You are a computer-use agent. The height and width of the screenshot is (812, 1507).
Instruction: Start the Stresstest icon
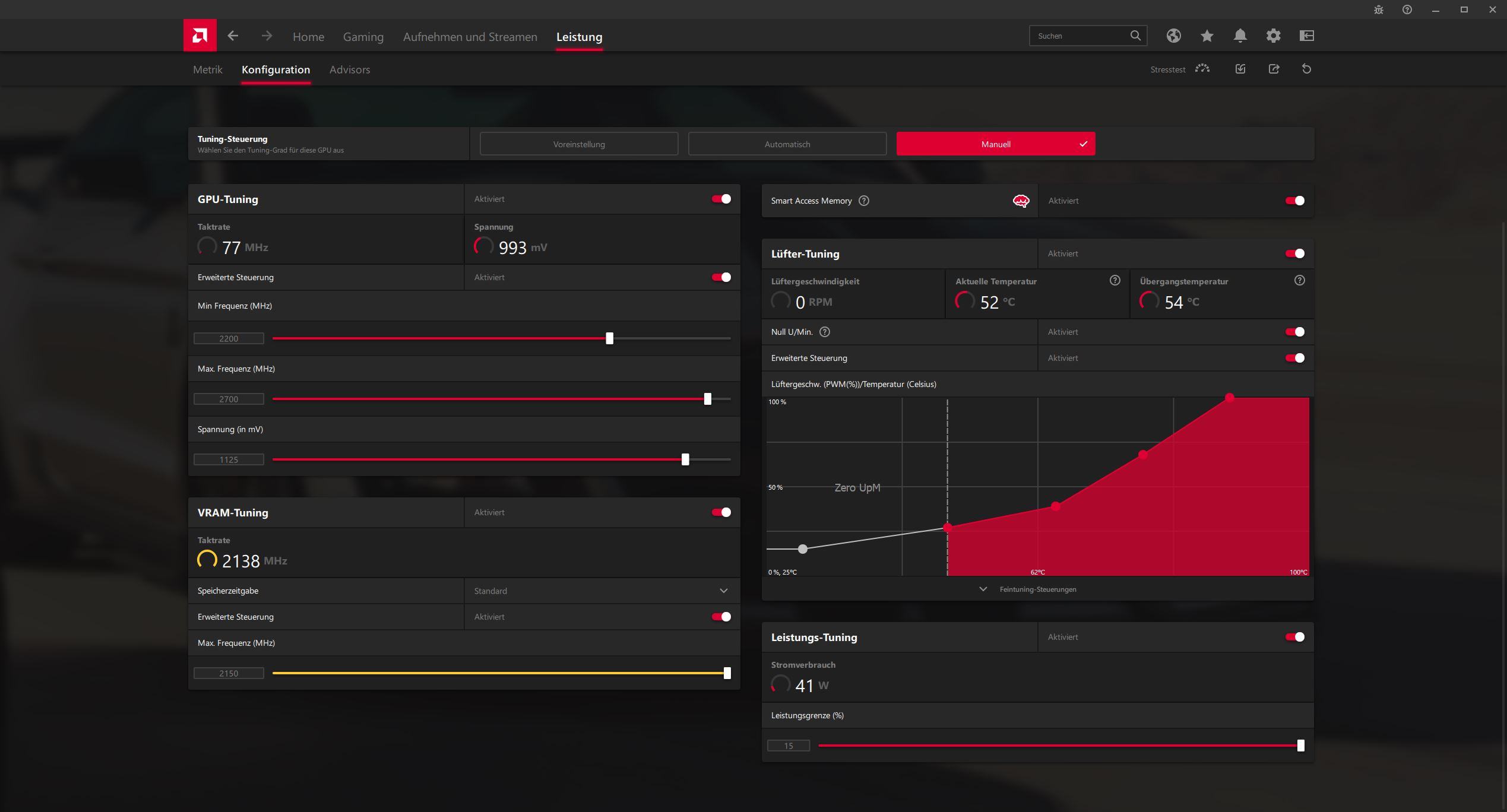1202,69
